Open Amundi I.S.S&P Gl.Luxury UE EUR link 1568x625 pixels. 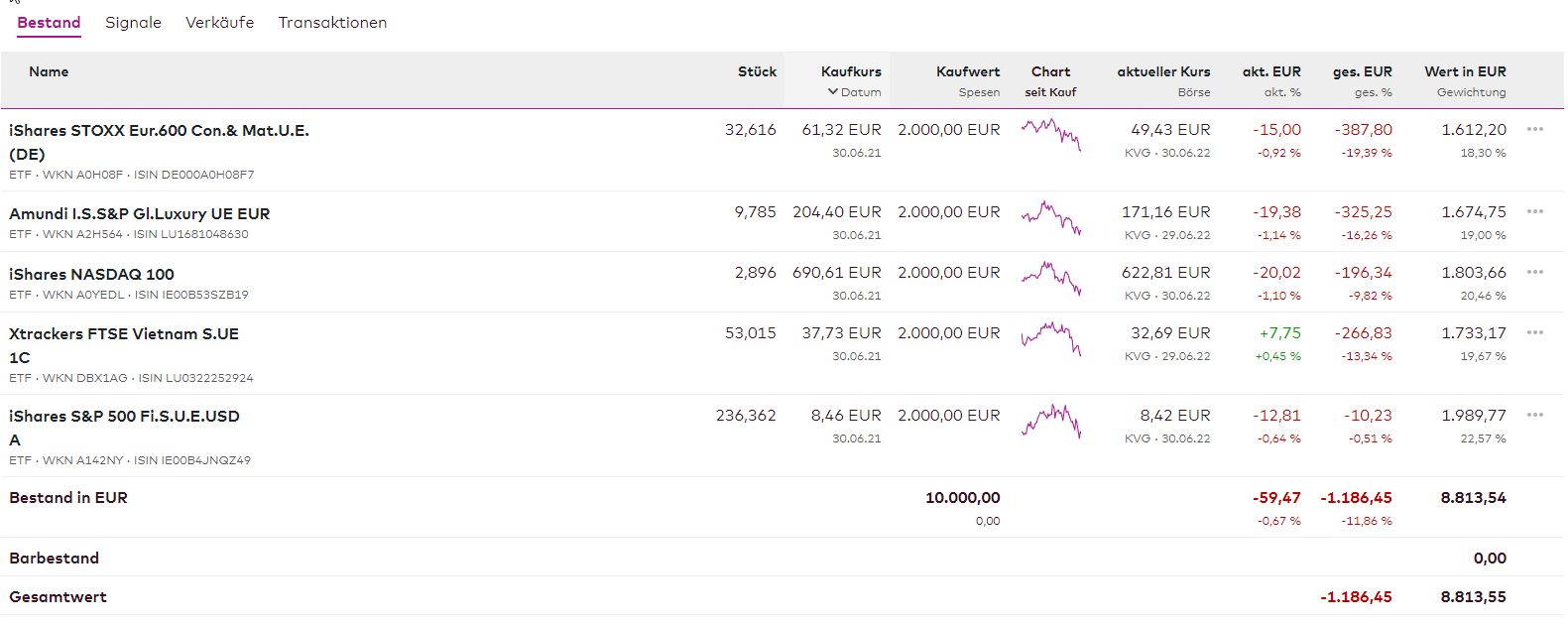(139, 214)
